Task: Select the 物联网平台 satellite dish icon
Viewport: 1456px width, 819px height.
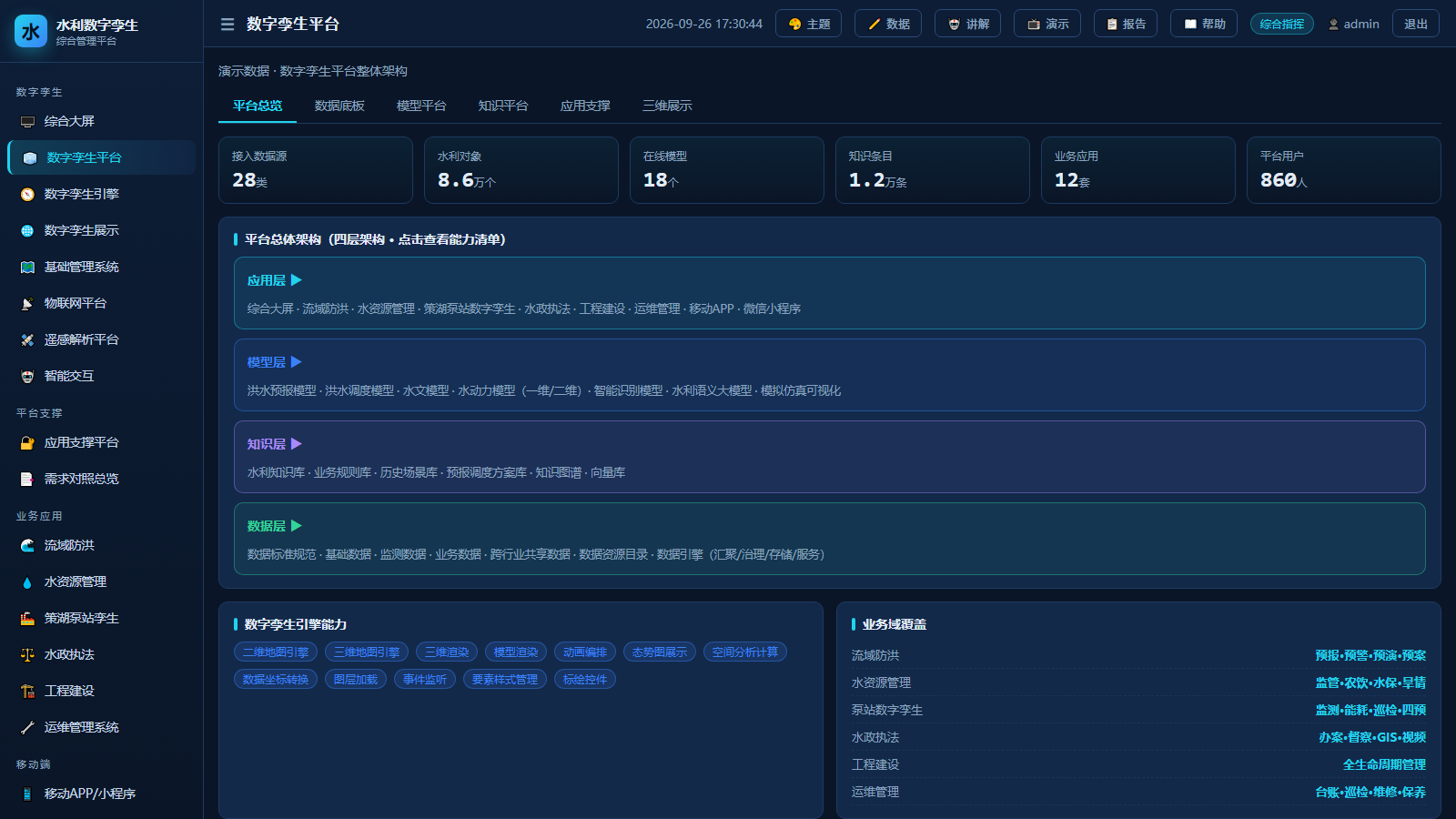Action: click(x=27, y=304)
